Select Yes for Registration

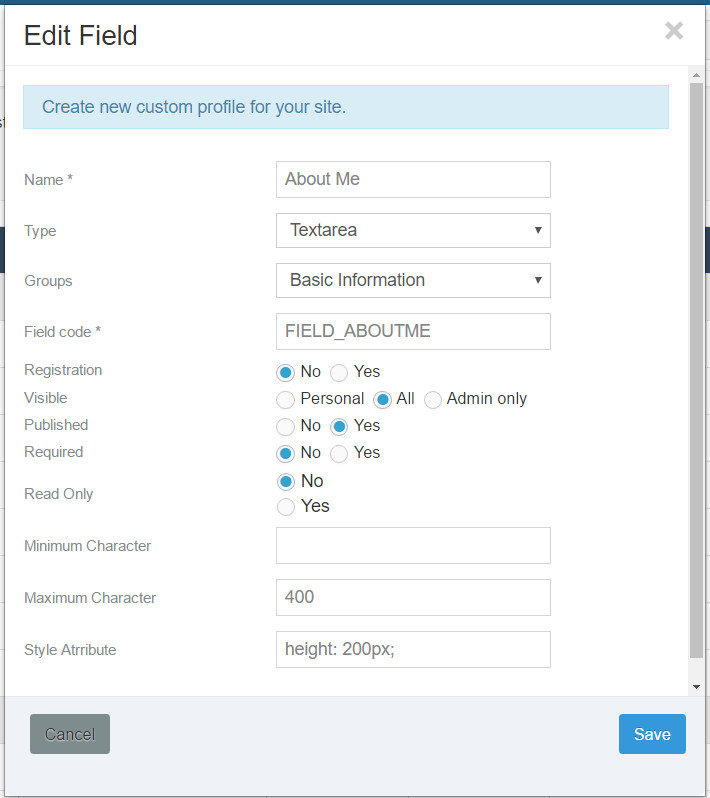click(338, 373)
